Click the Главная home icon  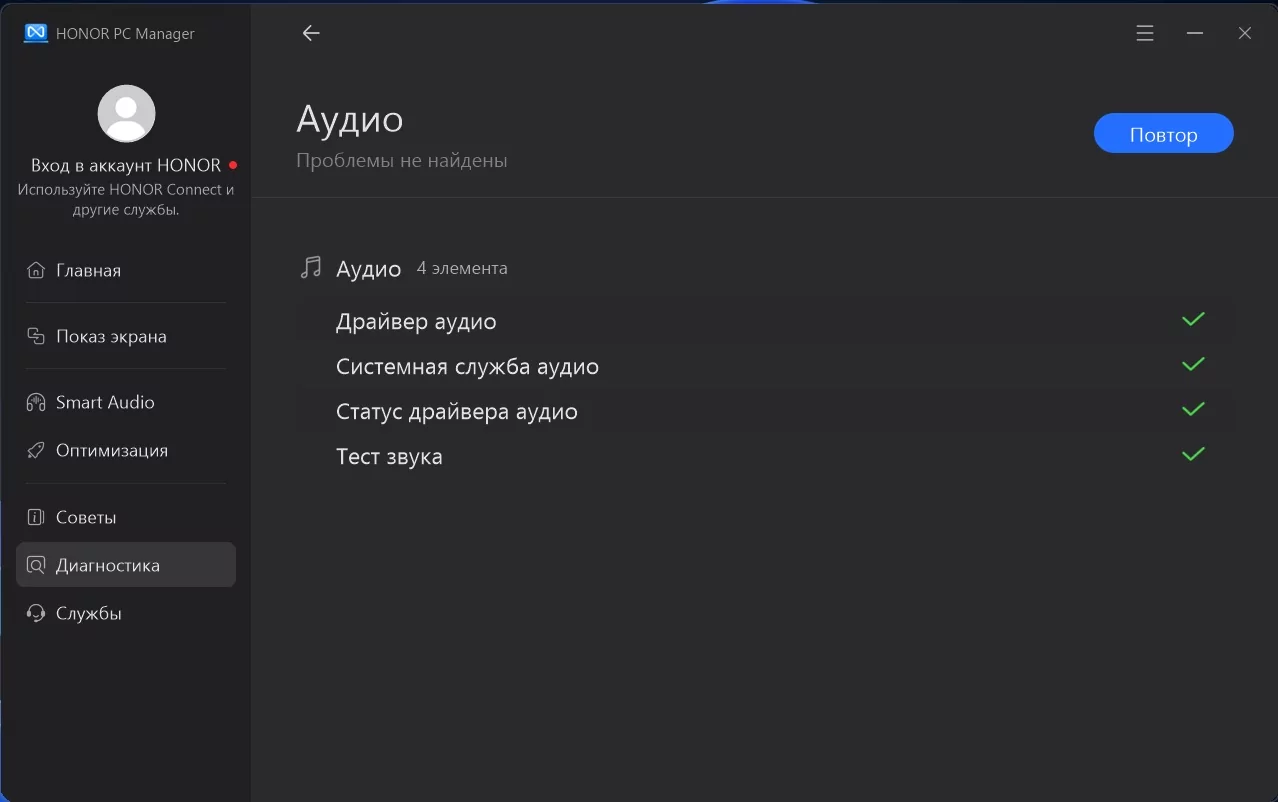click(x=36, y=271)
